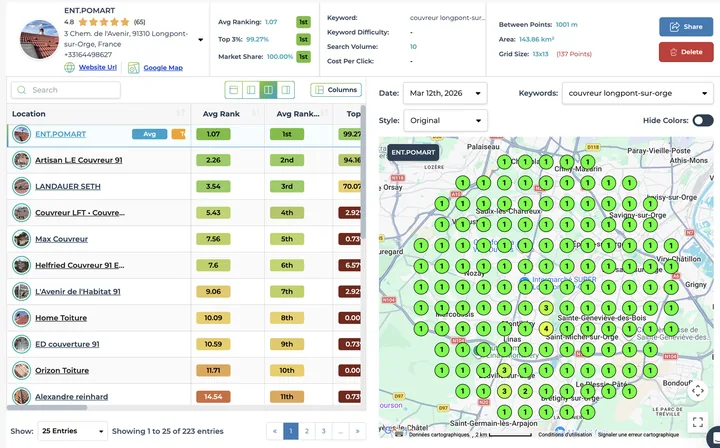Go to the previous page arrow
720x448 pixels.
tap(275, 431)
